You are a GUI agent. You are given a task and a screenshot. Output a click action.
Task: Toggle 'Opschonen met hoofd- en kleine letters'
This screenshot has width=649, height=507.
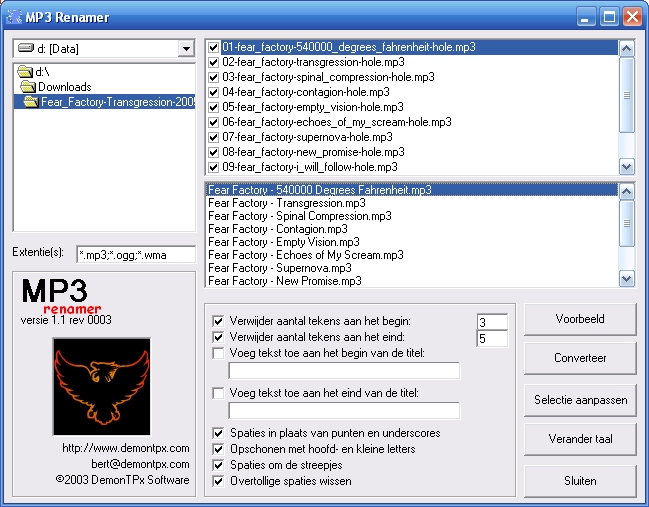click(218, 449)
